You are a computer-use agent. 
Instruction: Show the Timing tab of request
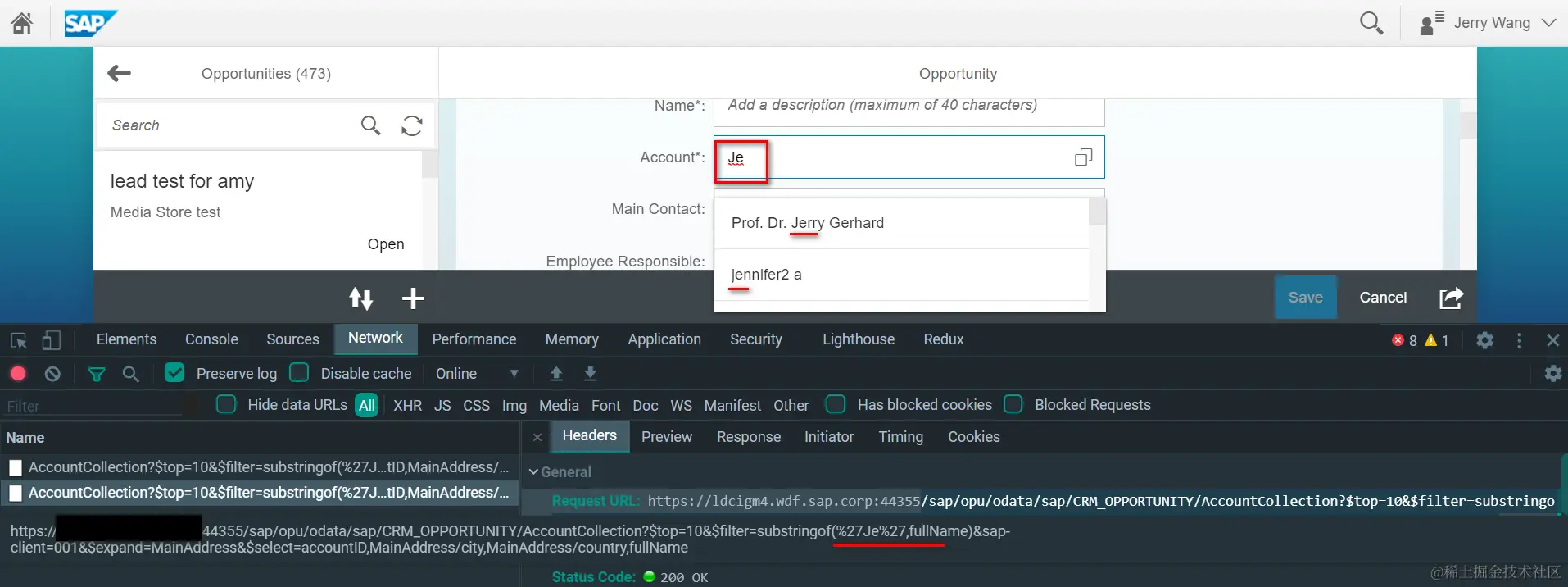(900, 437)
